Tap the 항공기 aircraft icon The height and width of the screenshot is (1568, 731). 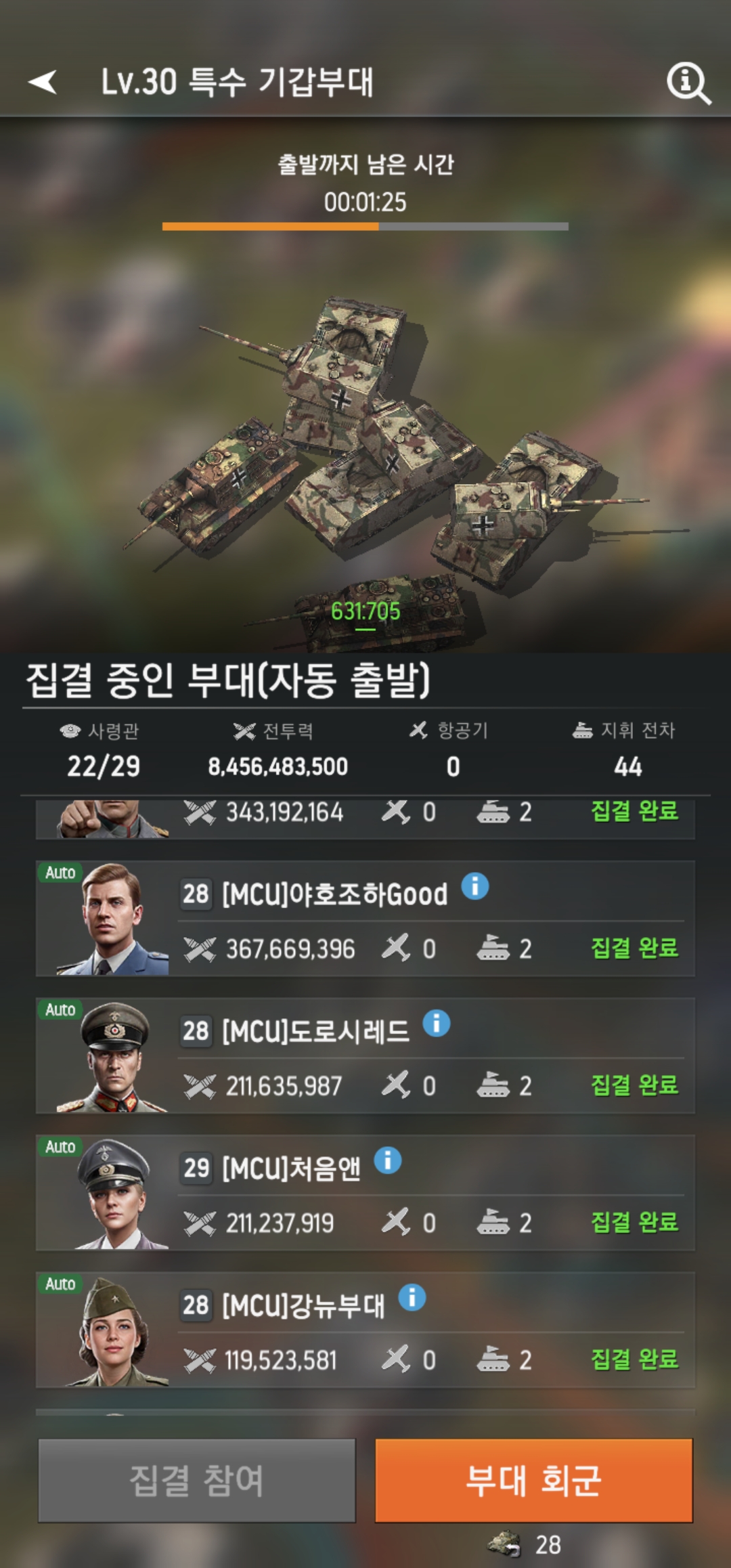419,730
